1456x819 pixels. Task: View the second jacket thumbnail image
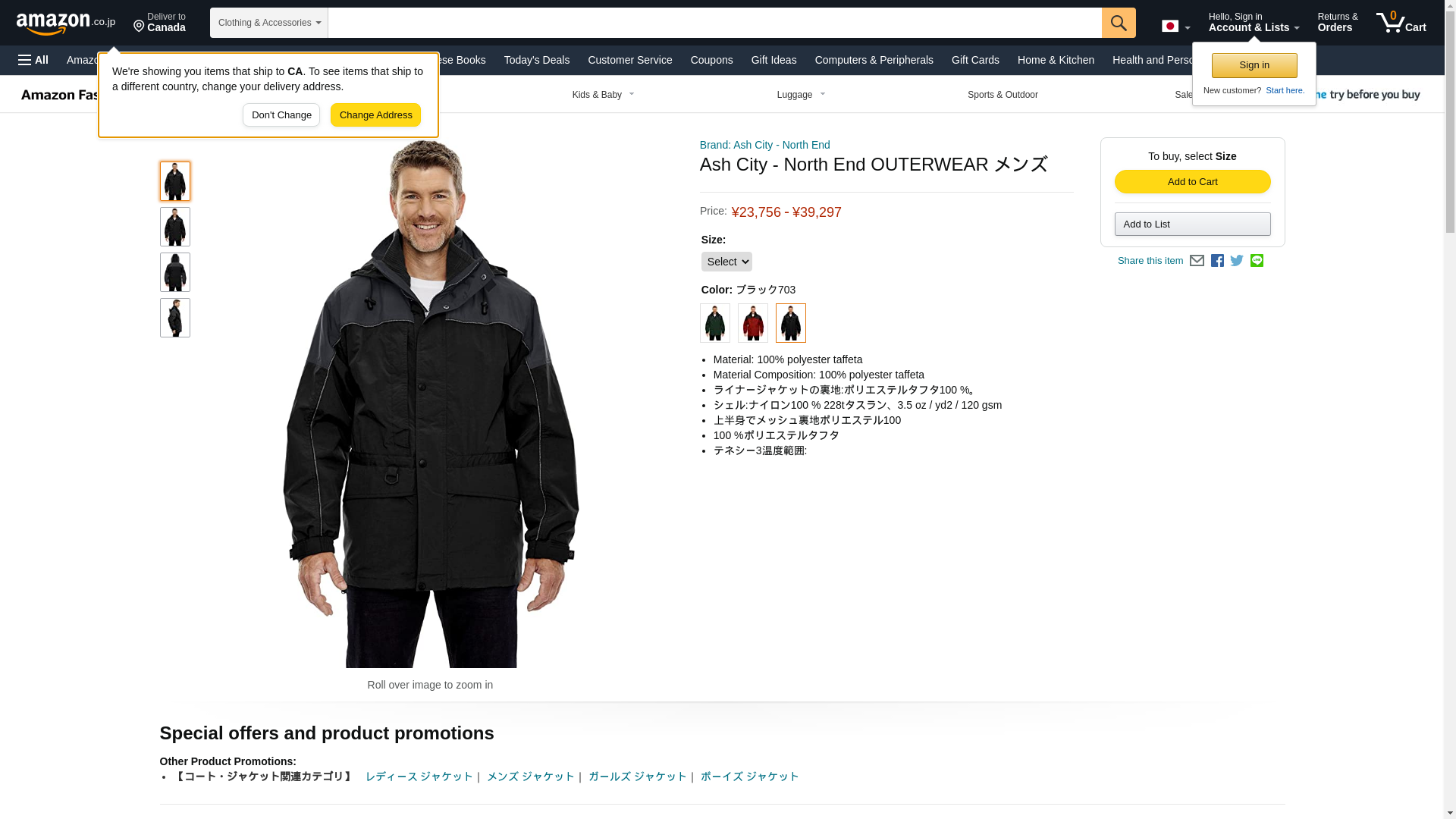pos(175,227)
